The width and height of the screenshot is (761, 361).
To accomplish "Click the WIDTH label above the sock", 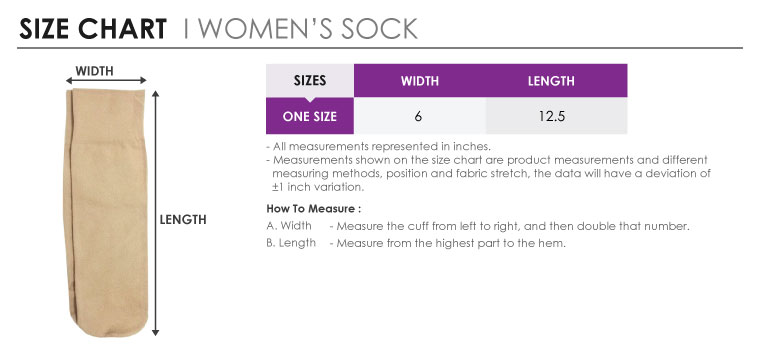I will (95, 71).
